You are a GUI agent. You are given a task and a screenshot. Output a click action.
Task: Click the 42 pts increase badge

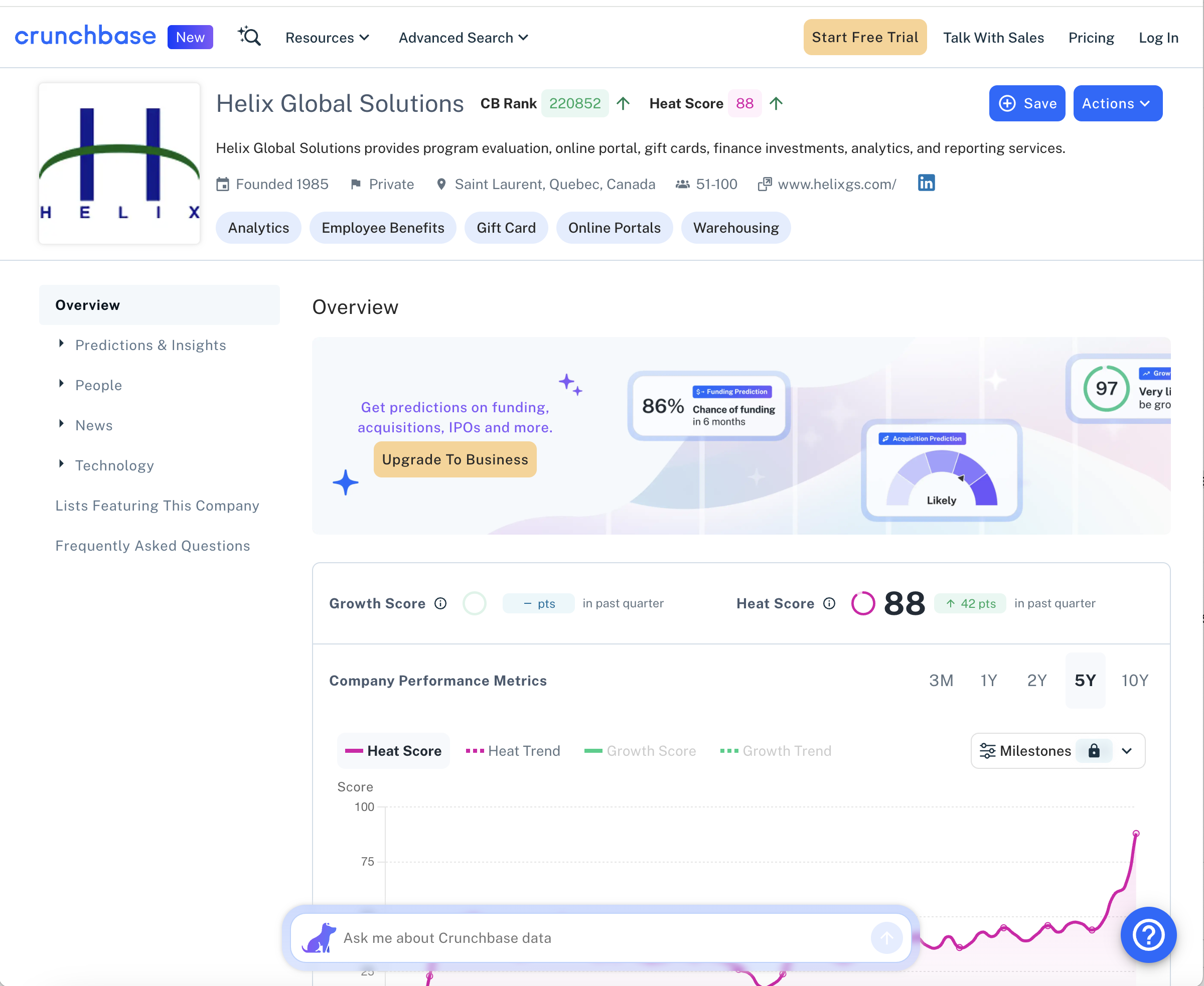970,603
